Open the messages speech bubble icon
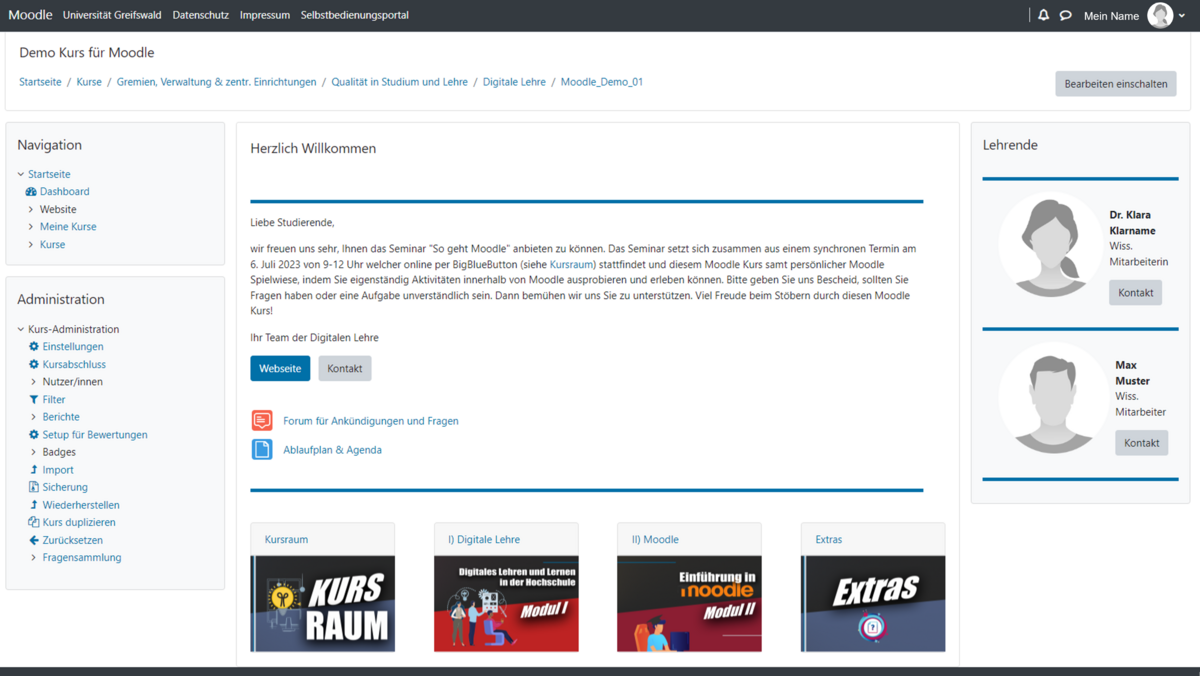This screenshot has width=1200, height=676. point(1066,15)
